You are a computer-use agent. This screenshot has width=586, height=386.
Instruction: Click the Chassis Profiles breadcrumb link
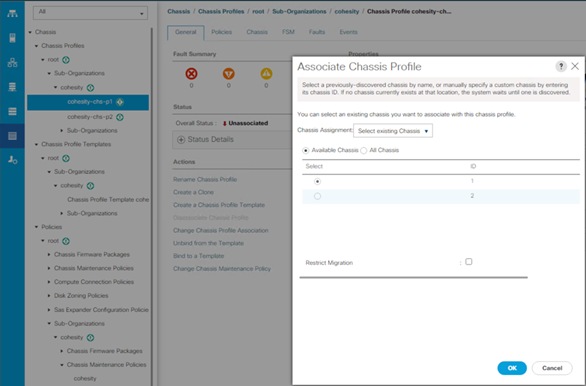click(x=221, y=12)
